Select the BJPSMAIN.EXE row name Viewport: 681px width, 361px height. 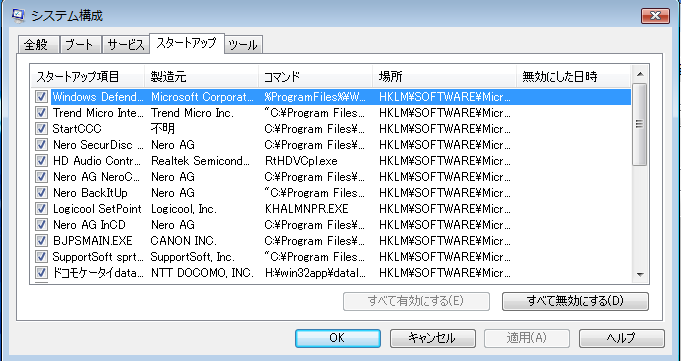click(92, 241)
